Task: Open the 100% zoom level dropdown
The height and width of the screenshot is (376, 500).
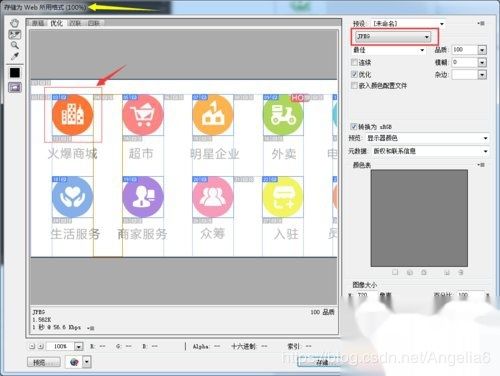Action: pos(79,347)
